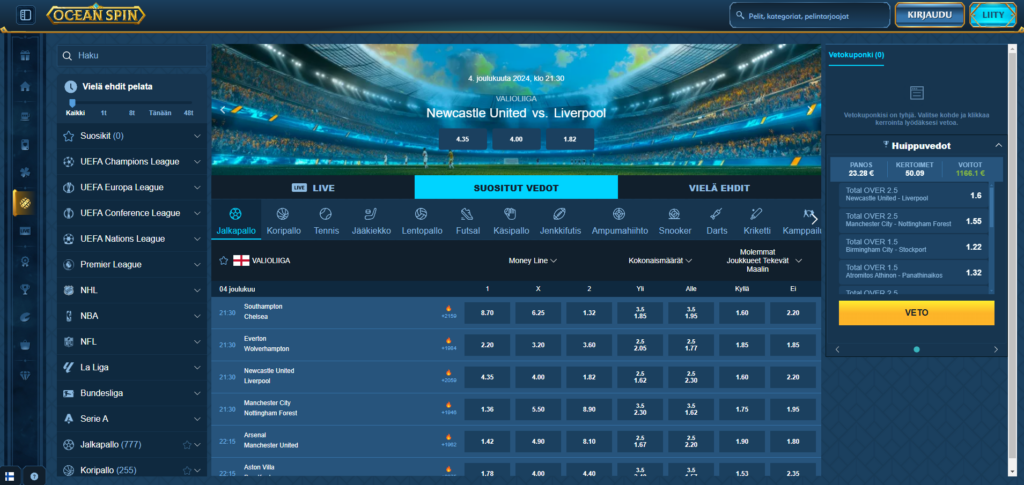Click the time filter slider handle
Screen dimensions: 1024x485
(x=72, y=102)
